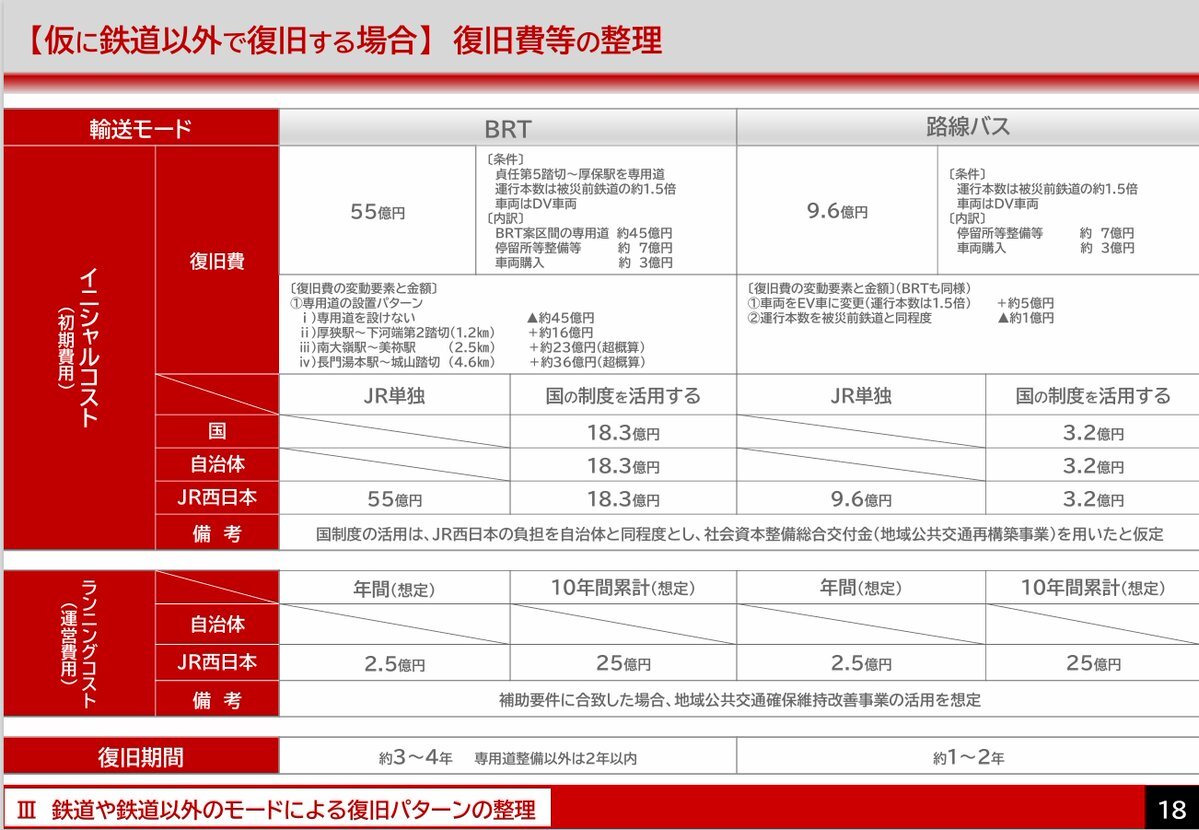Select the 復旧費 row label
The height and width of the screenshot is (830, 1199).
click(x=217, y=261)
